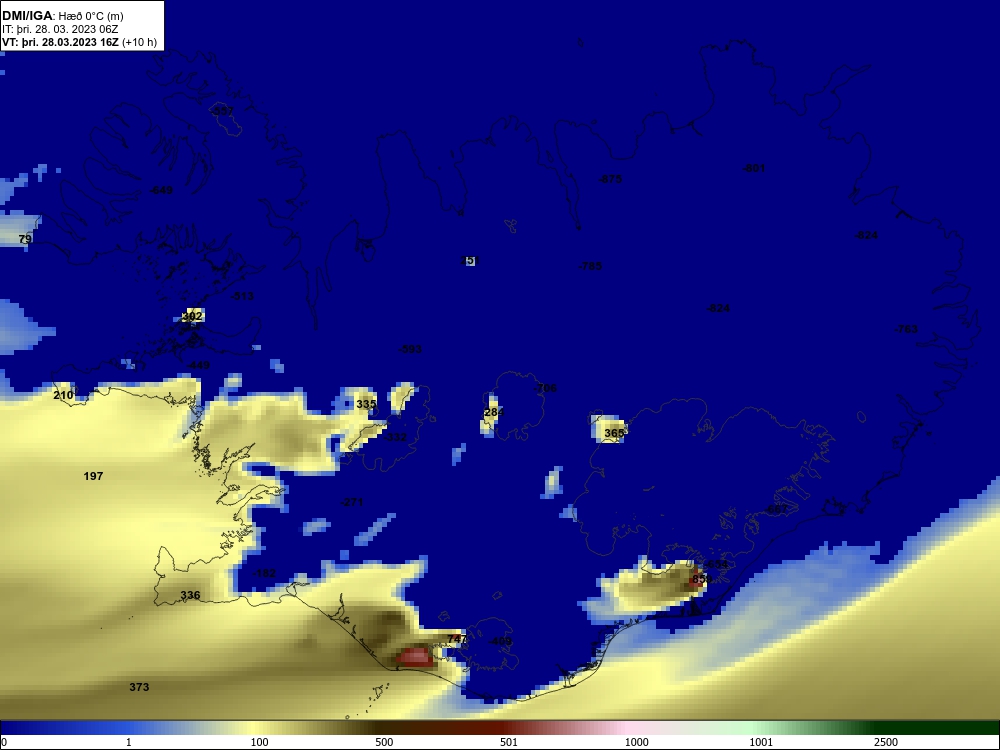The width and height of the screenshot is (1000, 750).
Task: Click the color scale label 500
Action: click(x=384, y=742)
